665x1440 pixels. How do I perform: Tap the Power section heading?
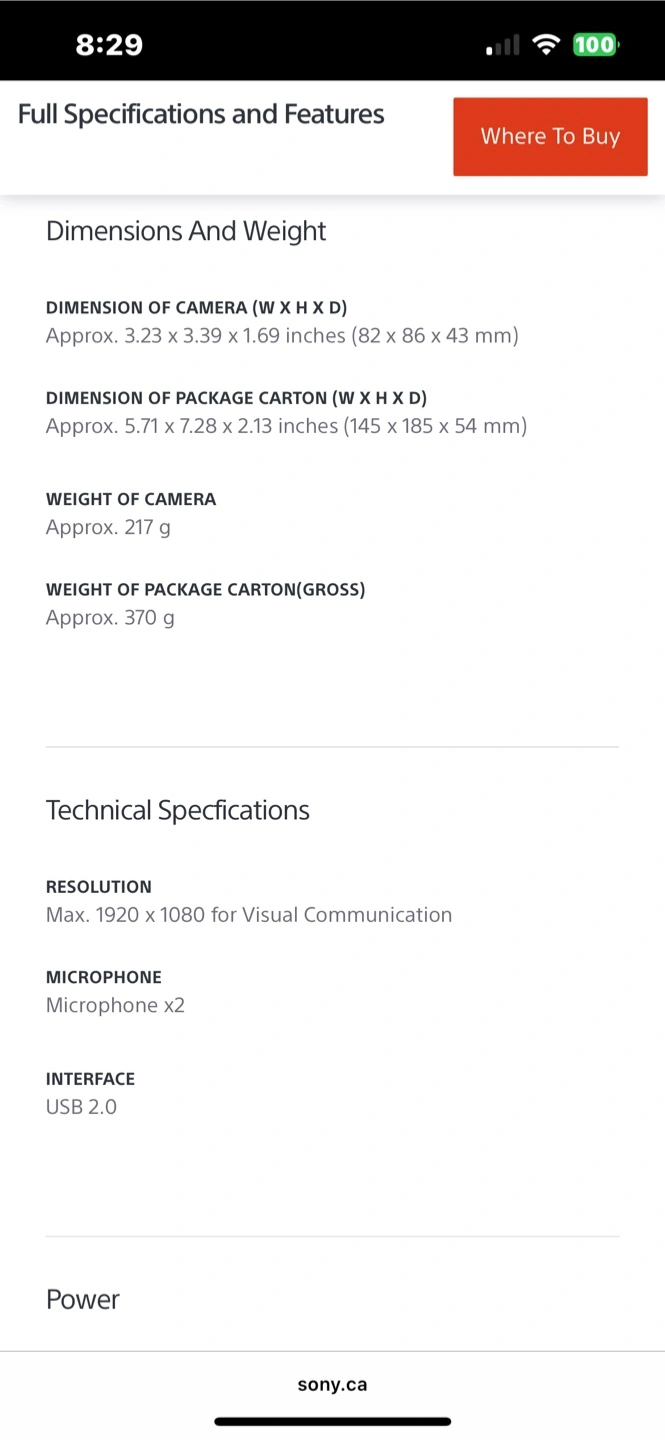[x=83, y=1299]
